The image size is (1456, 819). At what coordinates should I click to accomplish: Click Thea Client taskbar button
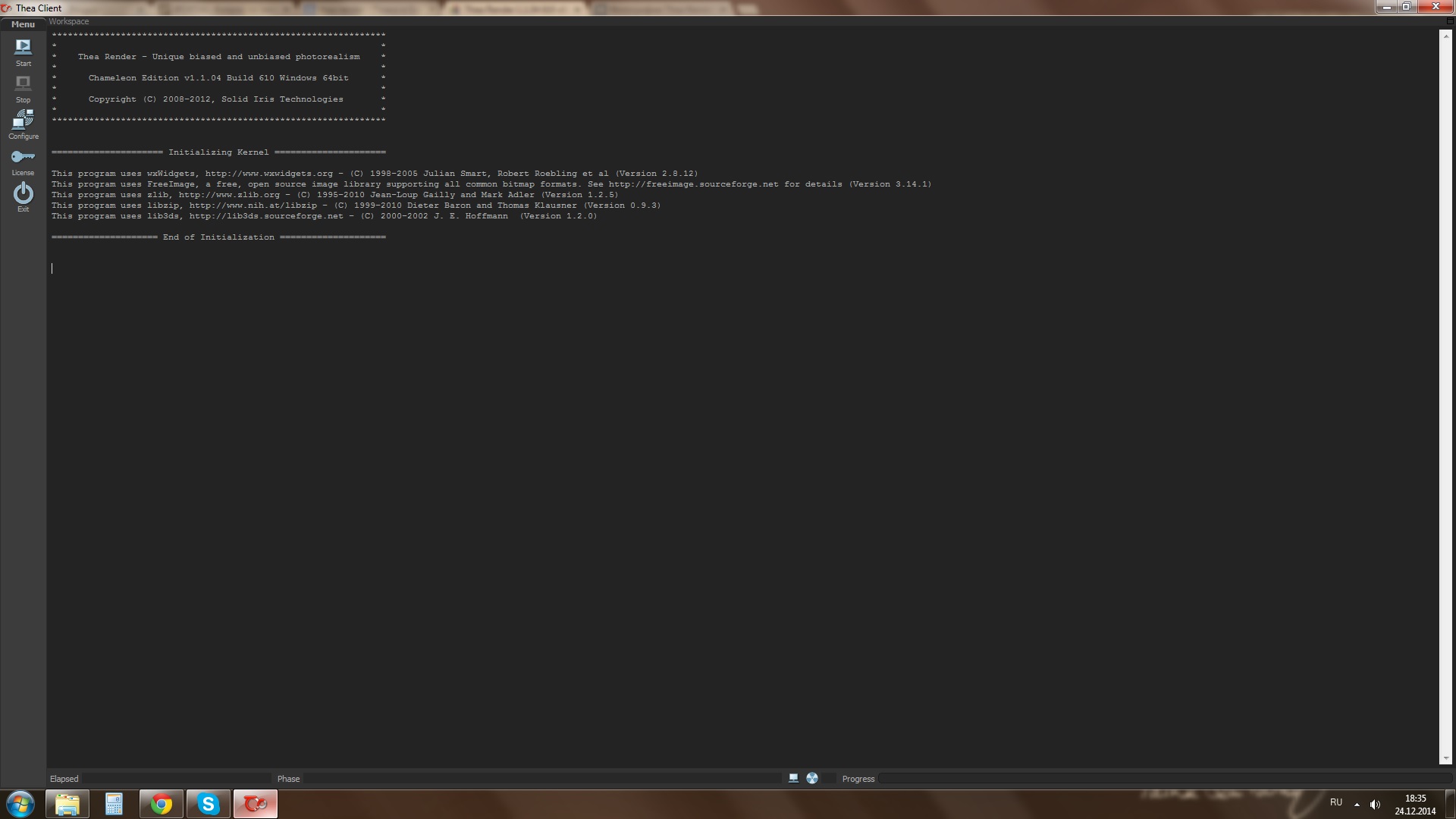pyautogui.click(x=255, y=804)
